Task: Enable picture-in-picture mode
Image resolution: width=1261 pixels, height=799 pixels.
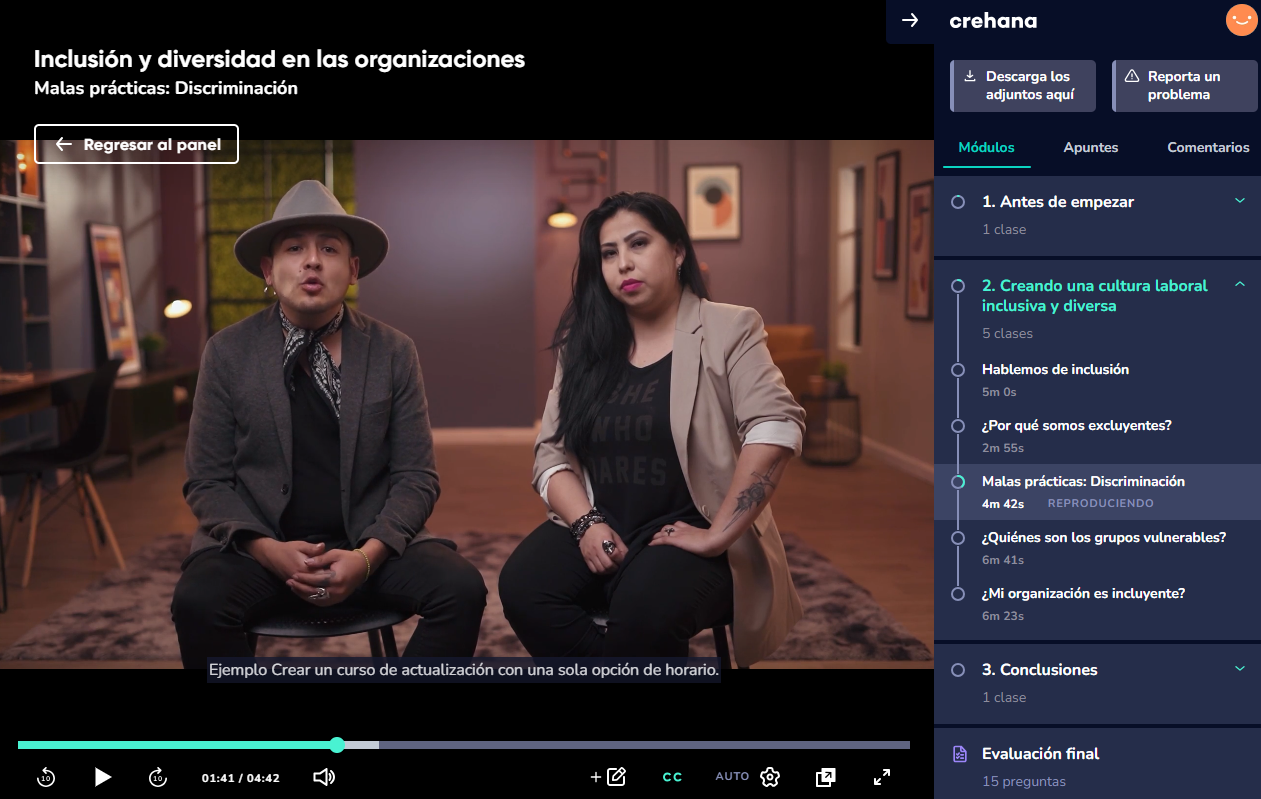Action: pyautogui.click(x=825, y=777)
